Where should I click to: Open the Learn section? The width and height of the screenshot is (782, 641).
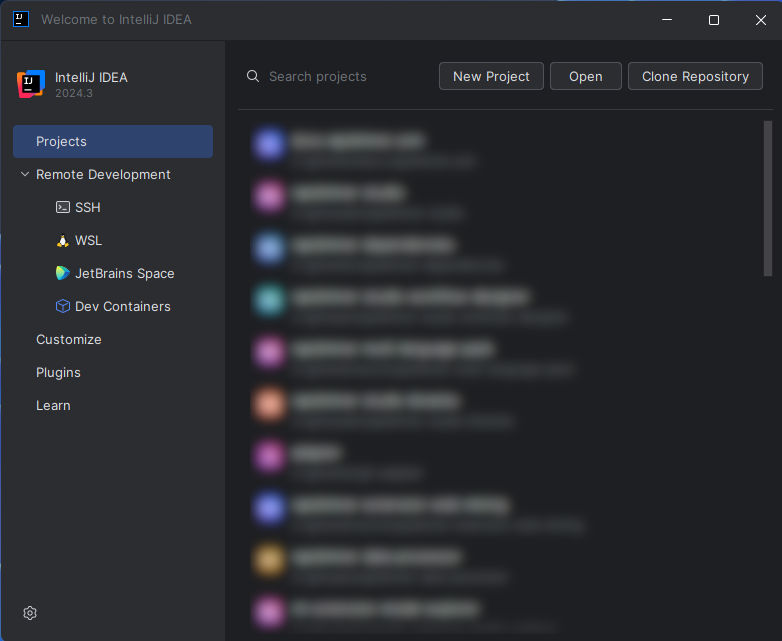pos(53,406)
